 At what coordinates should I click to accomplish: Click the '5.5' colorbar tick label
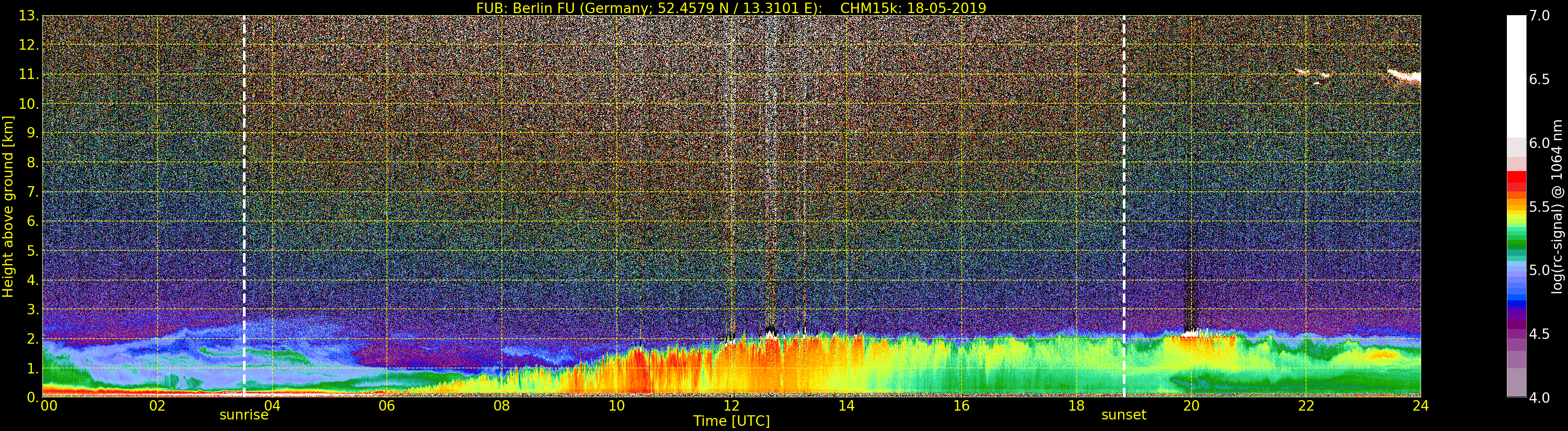point(1539,207)
